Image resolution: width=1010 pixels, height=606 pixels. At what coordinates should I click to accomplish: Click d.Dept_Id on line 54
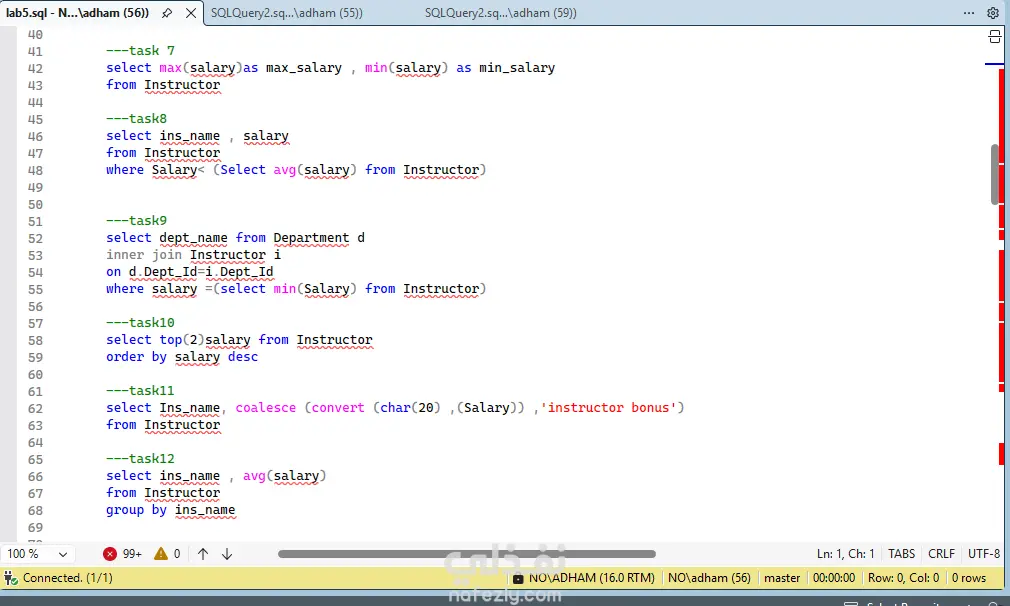point(163,272)
